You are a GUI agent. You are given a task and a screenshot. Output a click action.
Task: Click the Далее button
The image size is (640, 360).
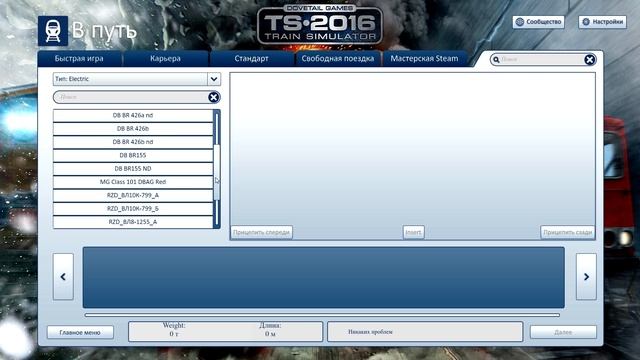(563, 332)
